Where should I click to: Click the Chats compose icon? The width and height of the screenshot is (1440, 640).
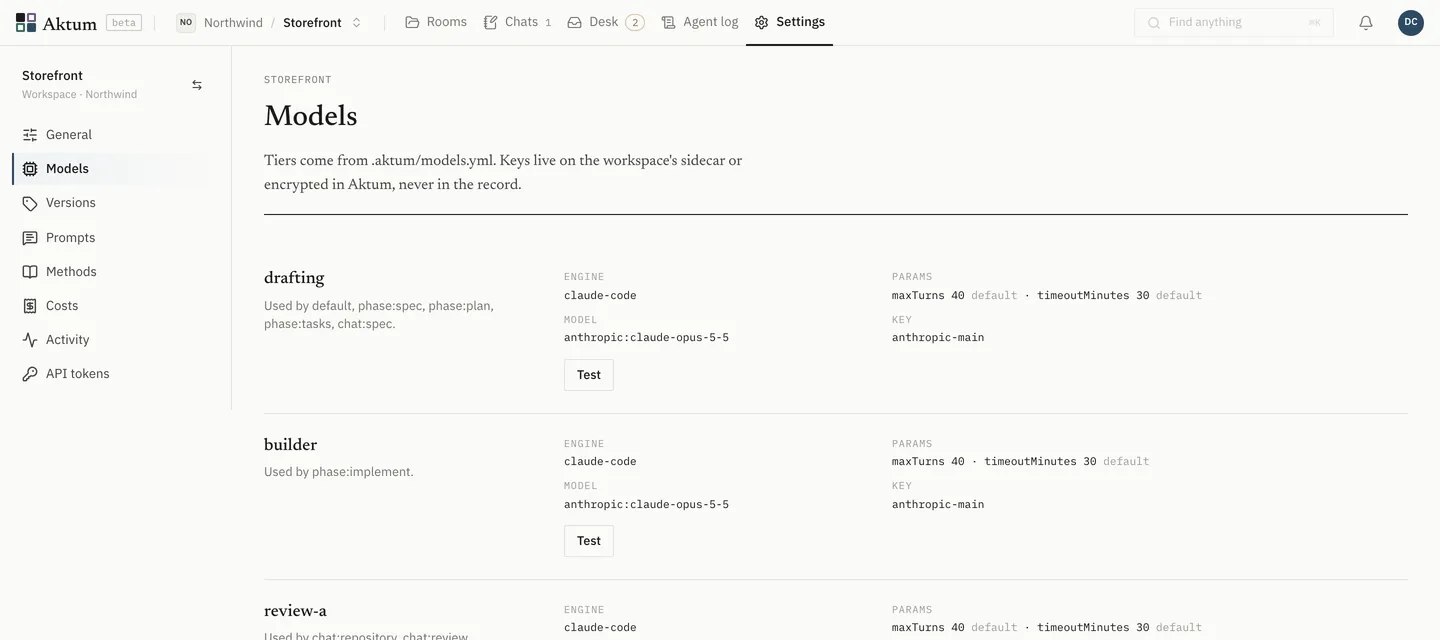pos(490,22)
